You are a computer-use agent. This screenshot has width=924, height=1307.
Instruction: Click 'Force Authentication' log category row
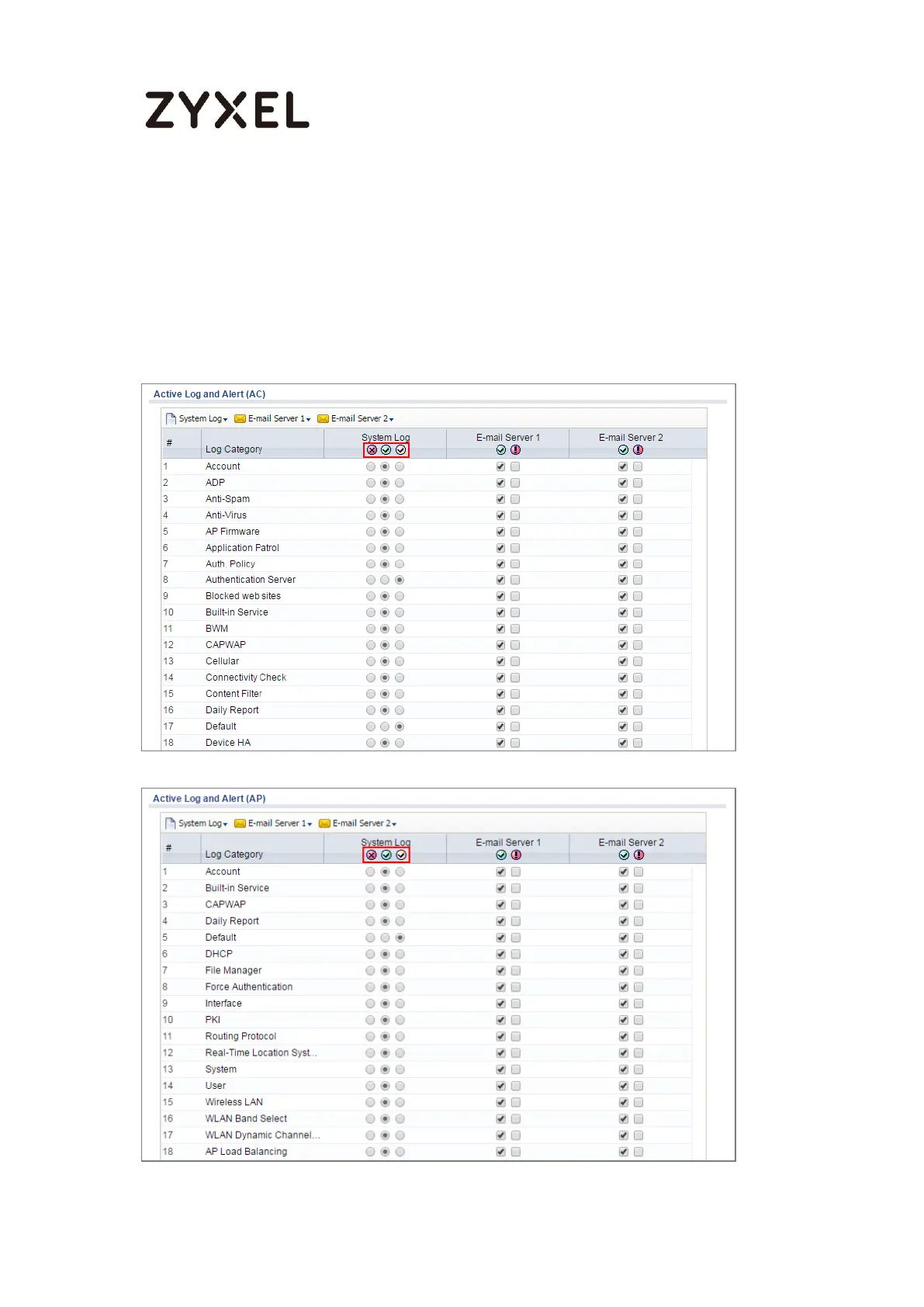(x=426, y=987)
